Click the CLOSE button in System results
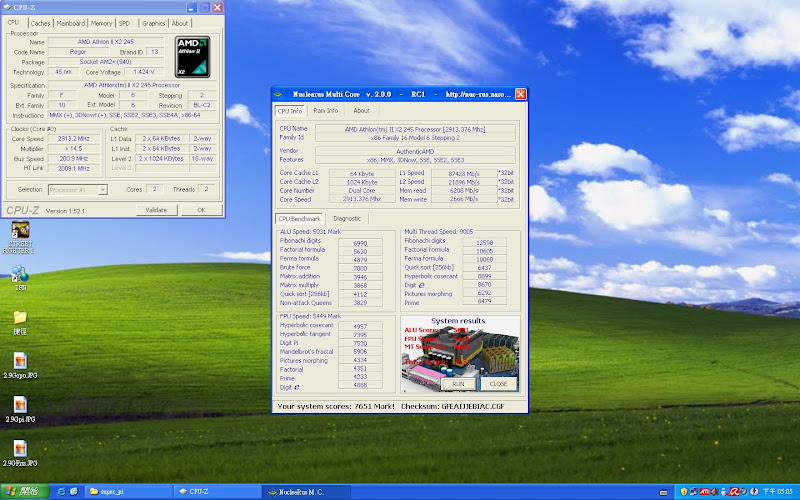 tap(498, 383)
